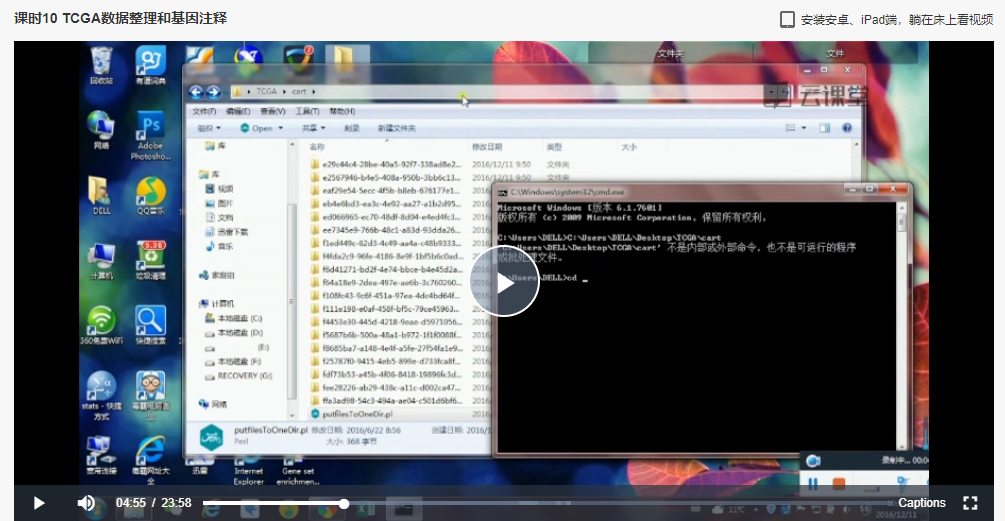Open the DELL user folder icon

(x=101, y=195)
